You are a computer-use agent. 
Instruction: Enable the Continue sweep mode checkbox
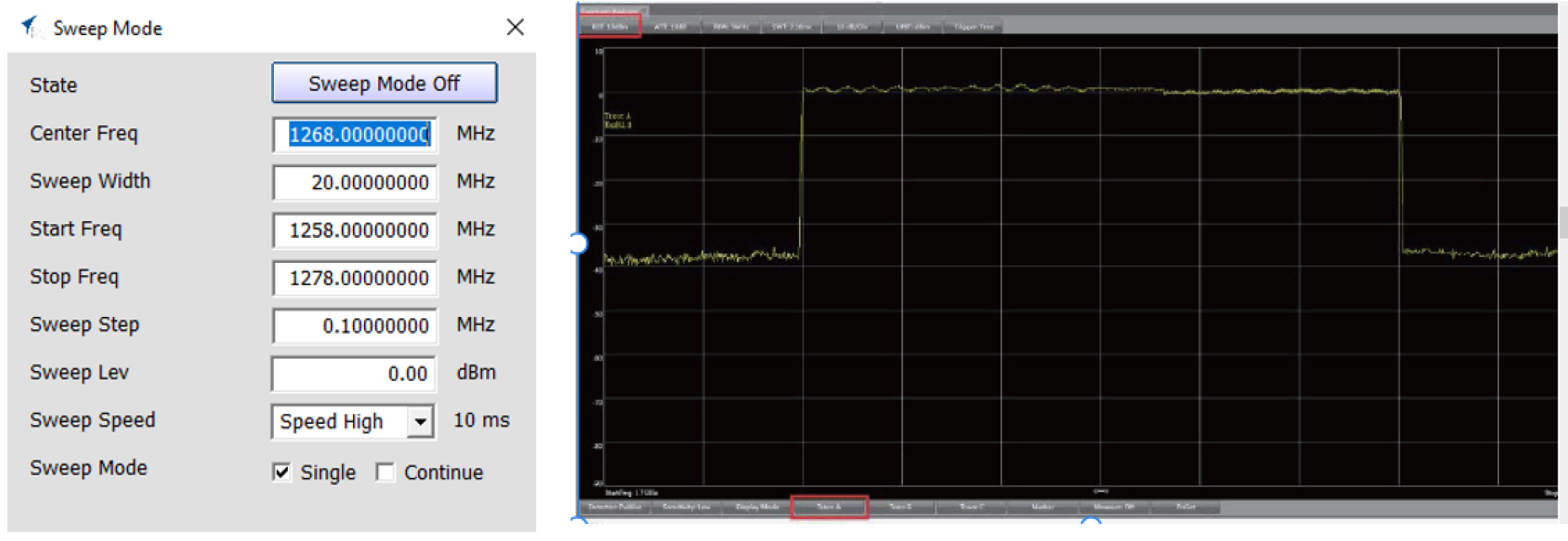[385, 472]
